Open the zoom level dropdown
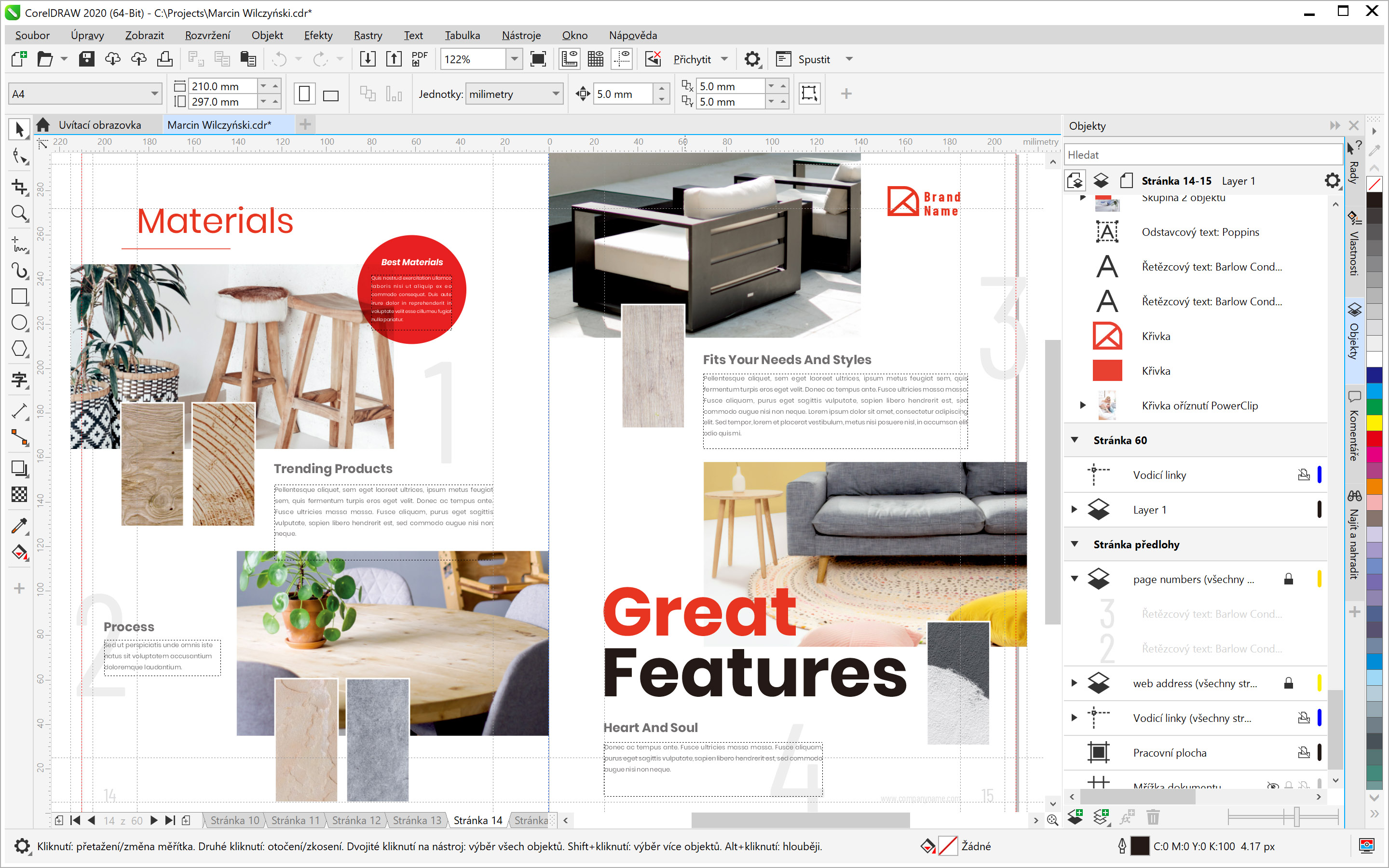This screenshot has height=868, width=1389. click(x=514, y=59)
